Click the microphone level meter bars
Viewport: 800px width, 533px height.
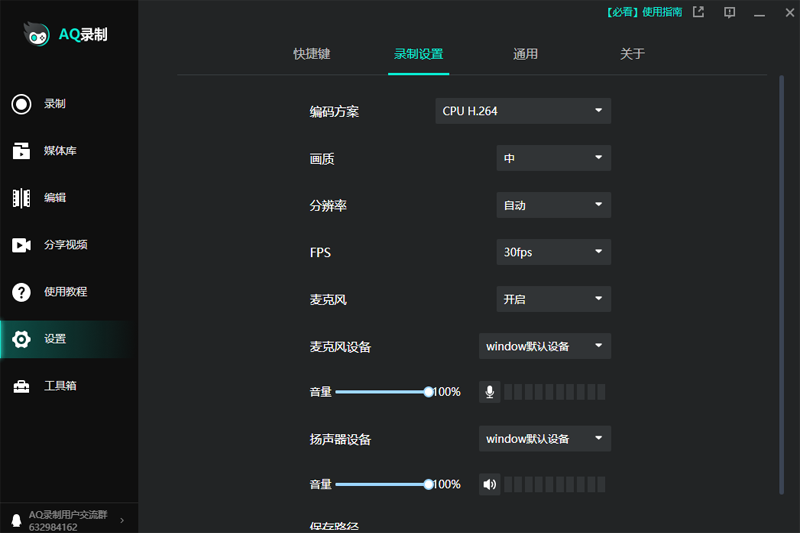click(555, 392)
